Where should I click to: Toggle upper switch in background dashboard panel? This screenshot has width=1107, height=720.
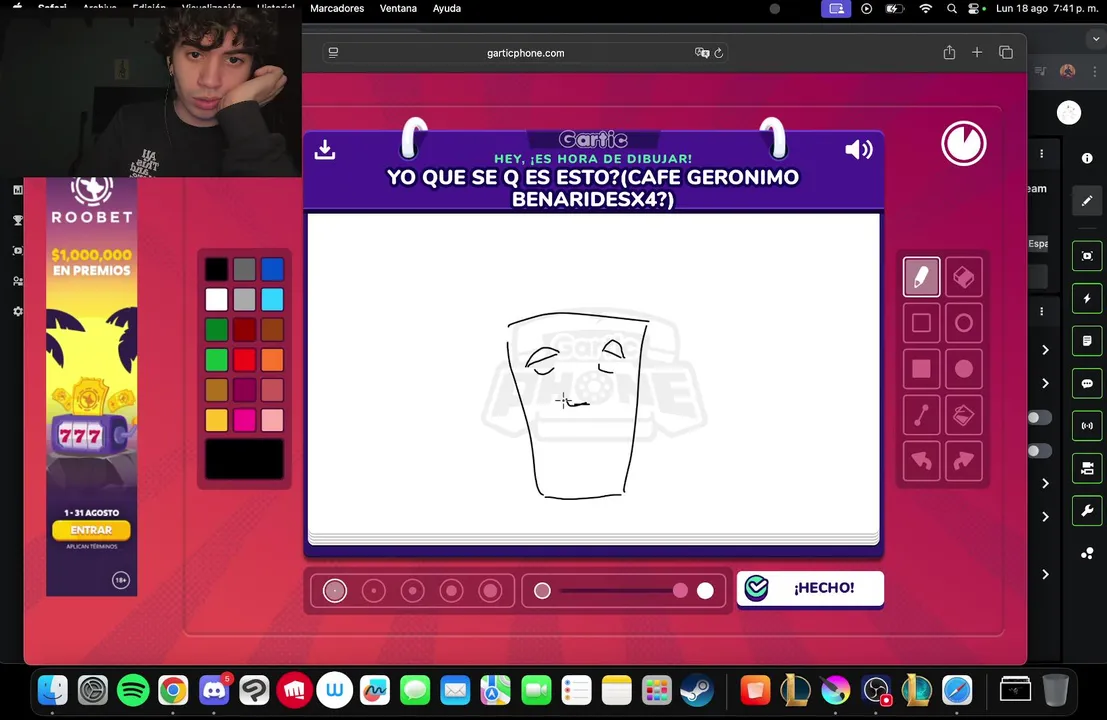click(x=1039, y=418)
